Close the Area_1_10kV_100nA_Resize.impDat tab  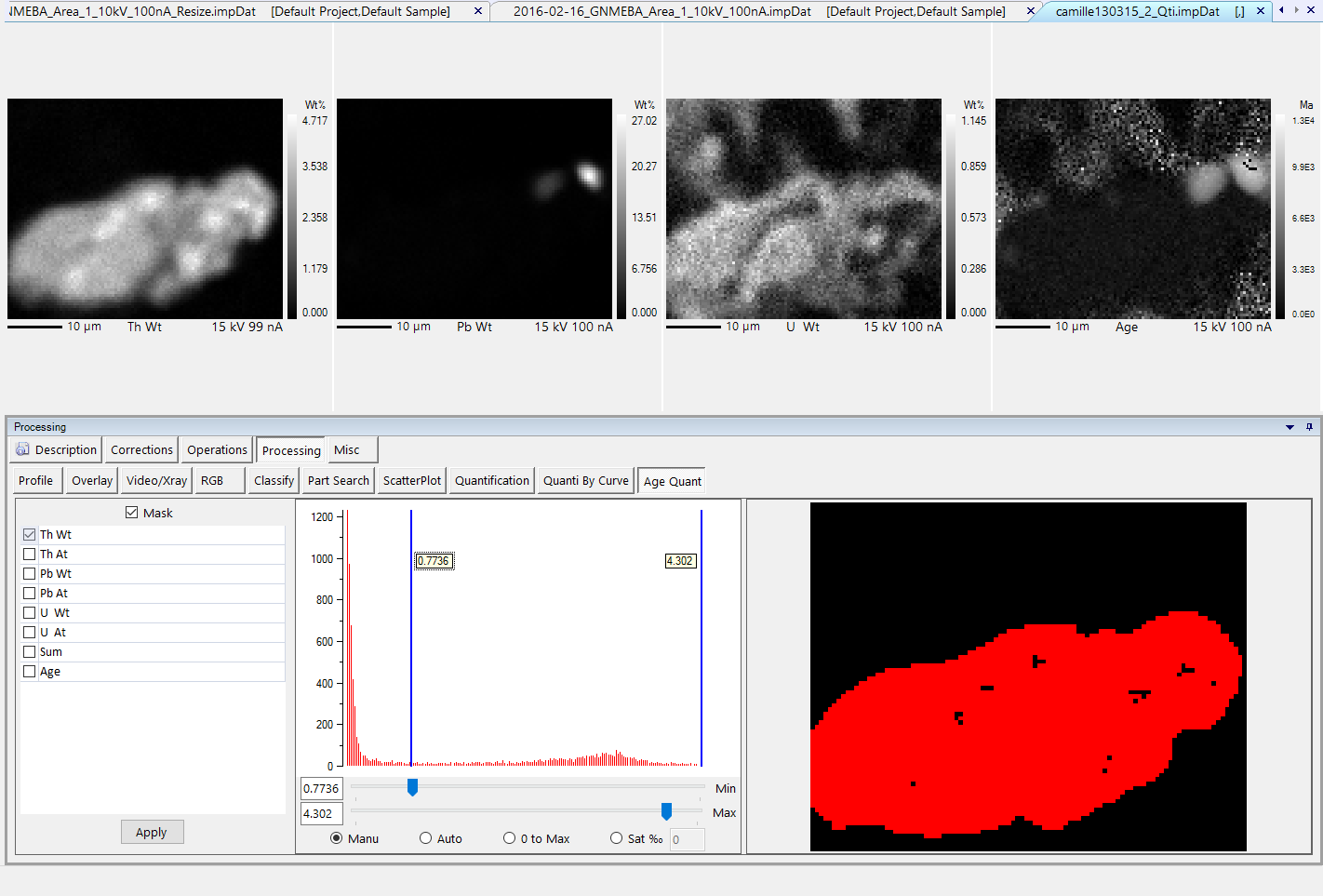pyautogui.click(x=478, y=11)
